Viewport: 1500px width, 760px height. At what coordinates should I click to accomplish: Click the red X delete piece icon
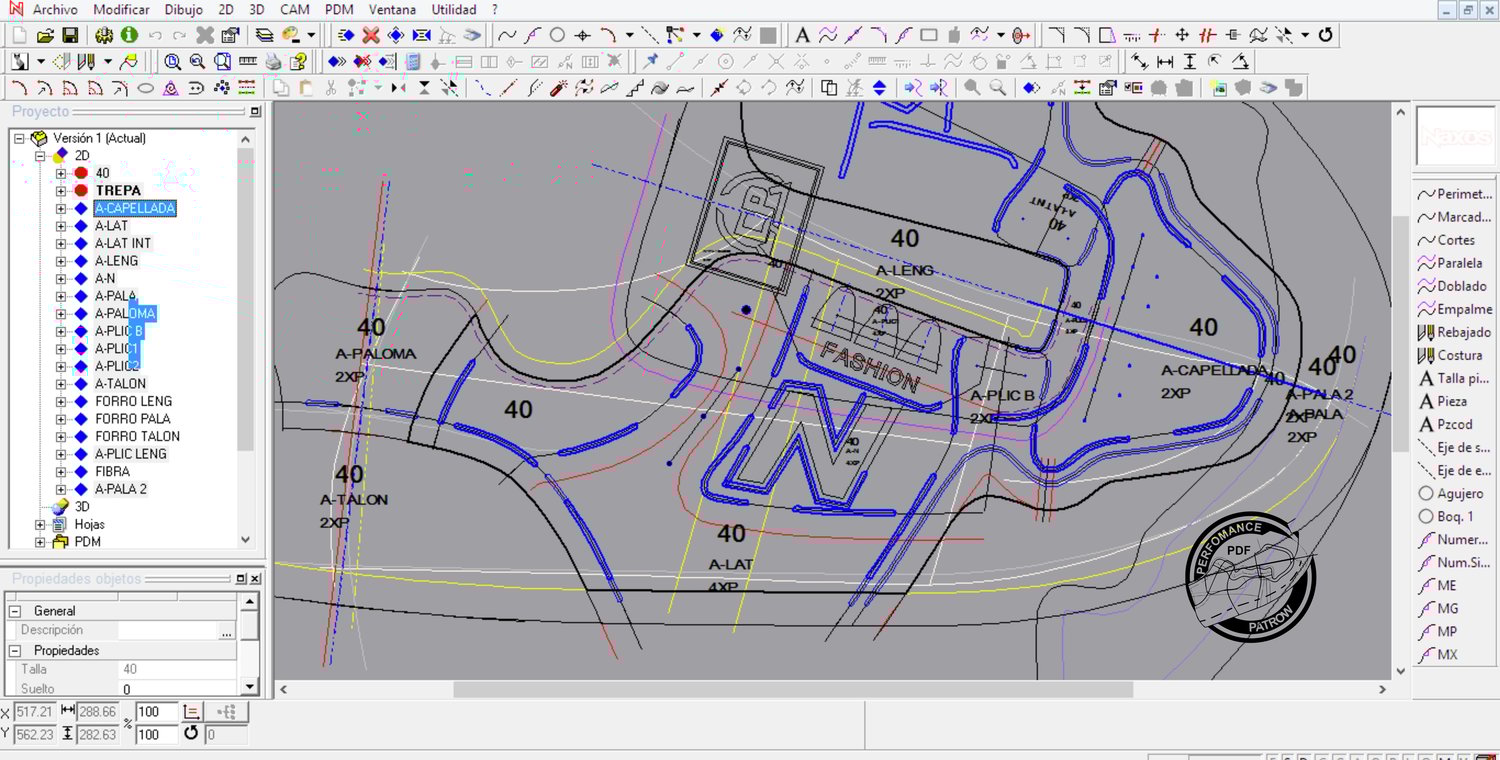371,35
